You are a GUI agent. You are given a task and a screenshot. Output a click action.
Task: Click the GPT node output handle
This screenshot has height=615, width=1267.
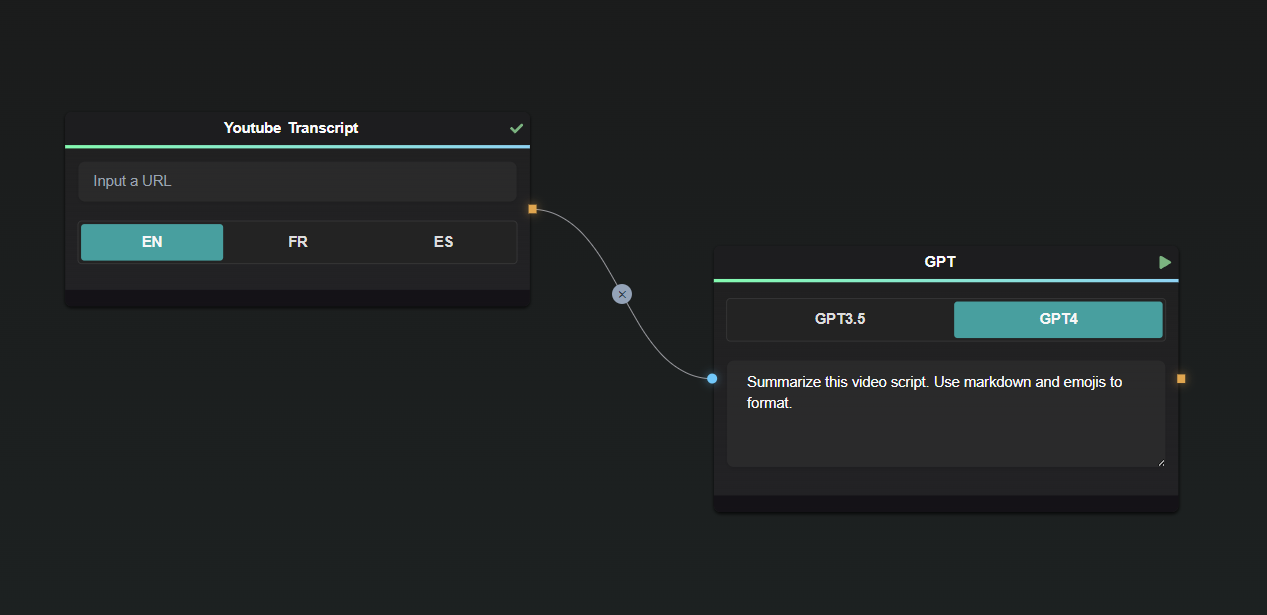[1181, 378]
